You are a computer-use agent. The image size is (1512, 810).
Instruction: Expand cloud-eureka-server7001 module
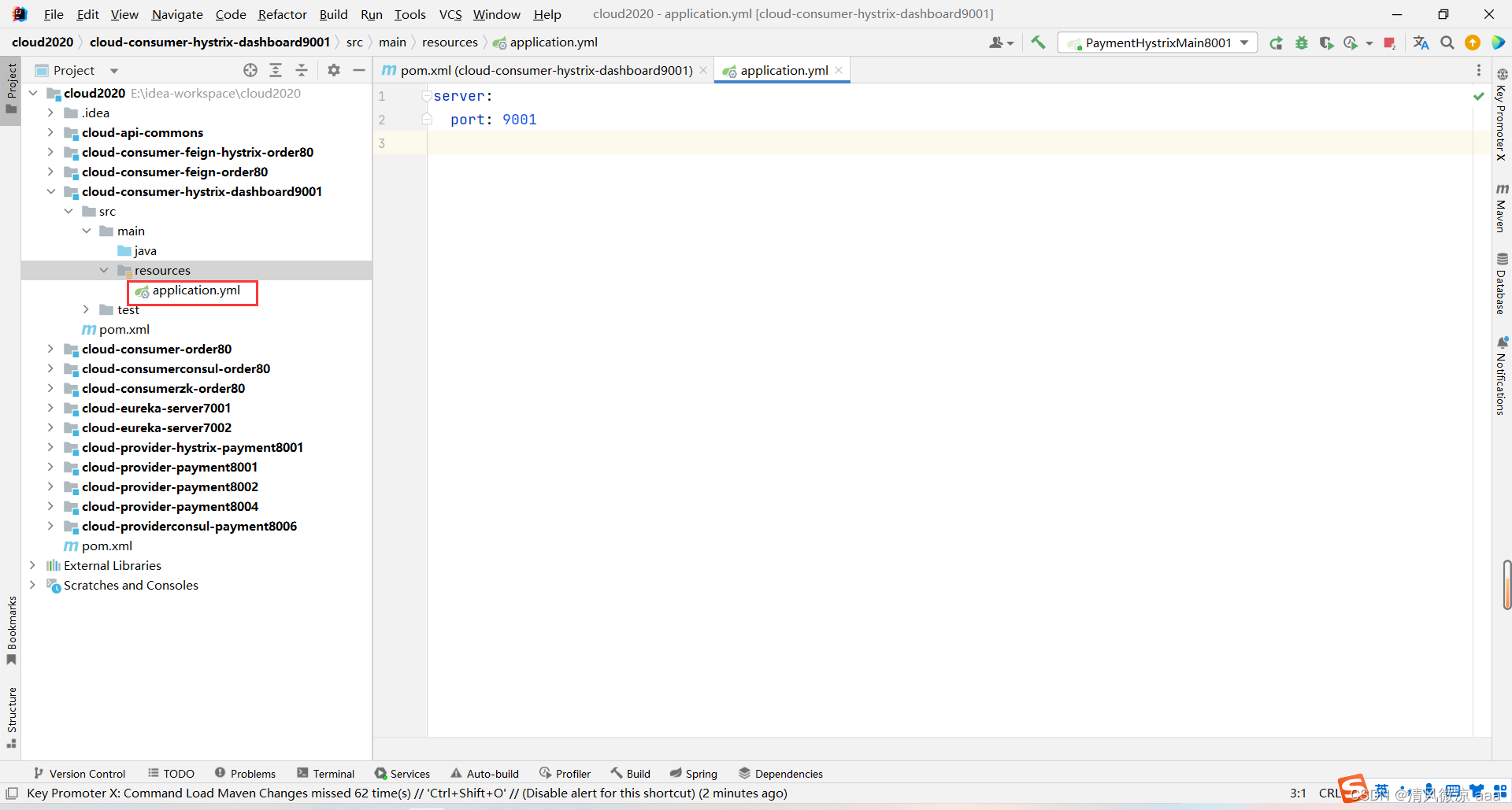pyautogui.click(x=50, y=408)
